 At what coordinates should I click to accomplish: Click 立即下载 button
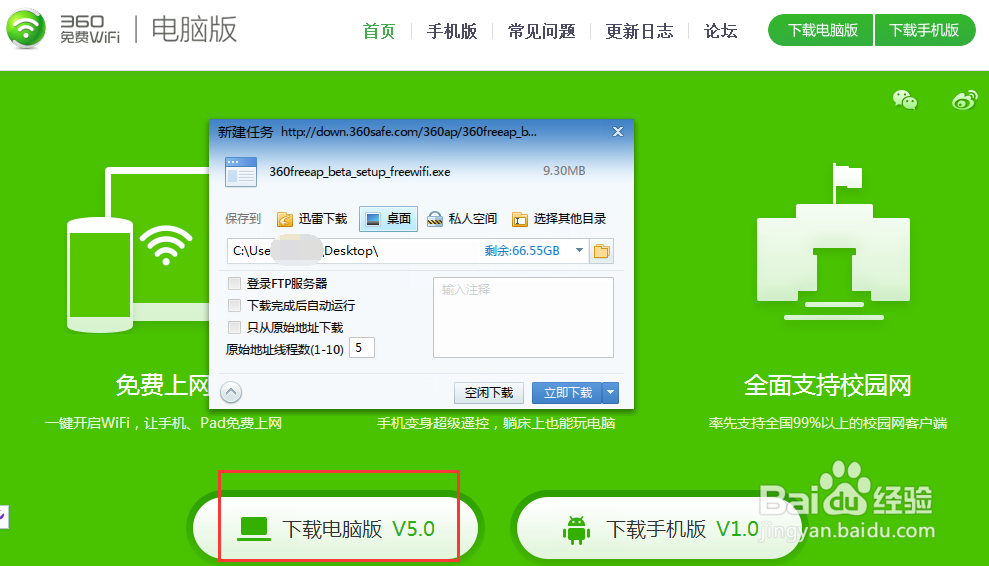[x=568, y=393]
